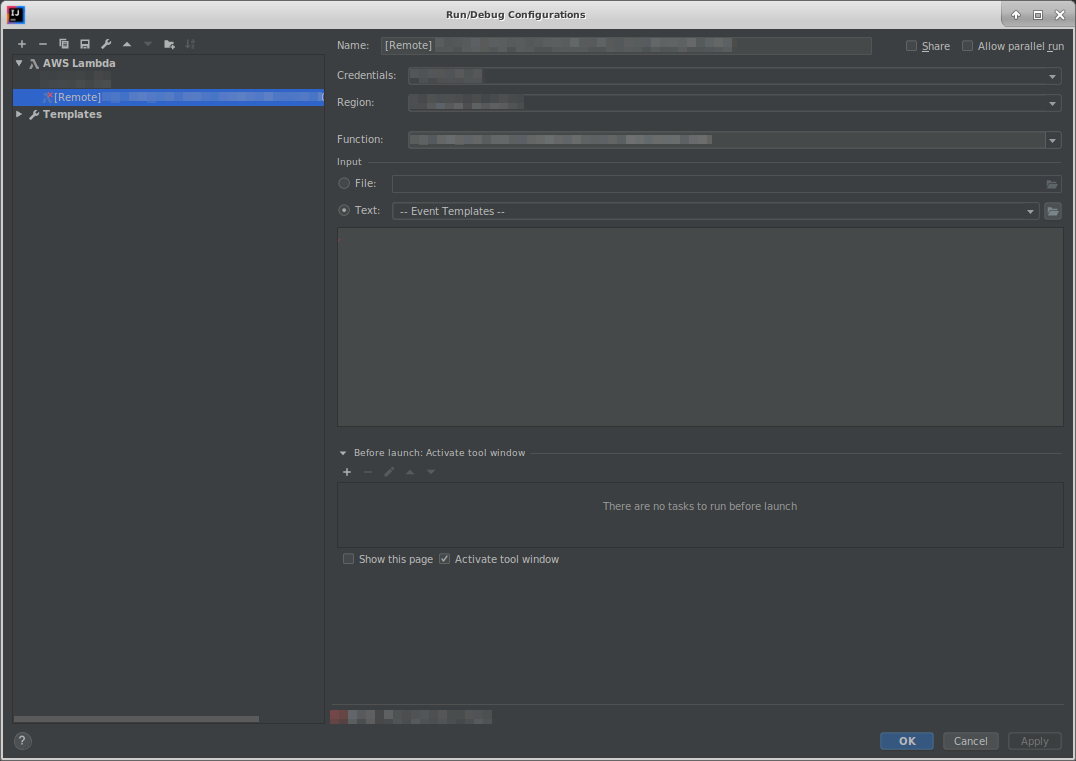The width and height of the screenshot is (1076, 761).
Task: Copy the selected configuration
Action: coord(63,43)
